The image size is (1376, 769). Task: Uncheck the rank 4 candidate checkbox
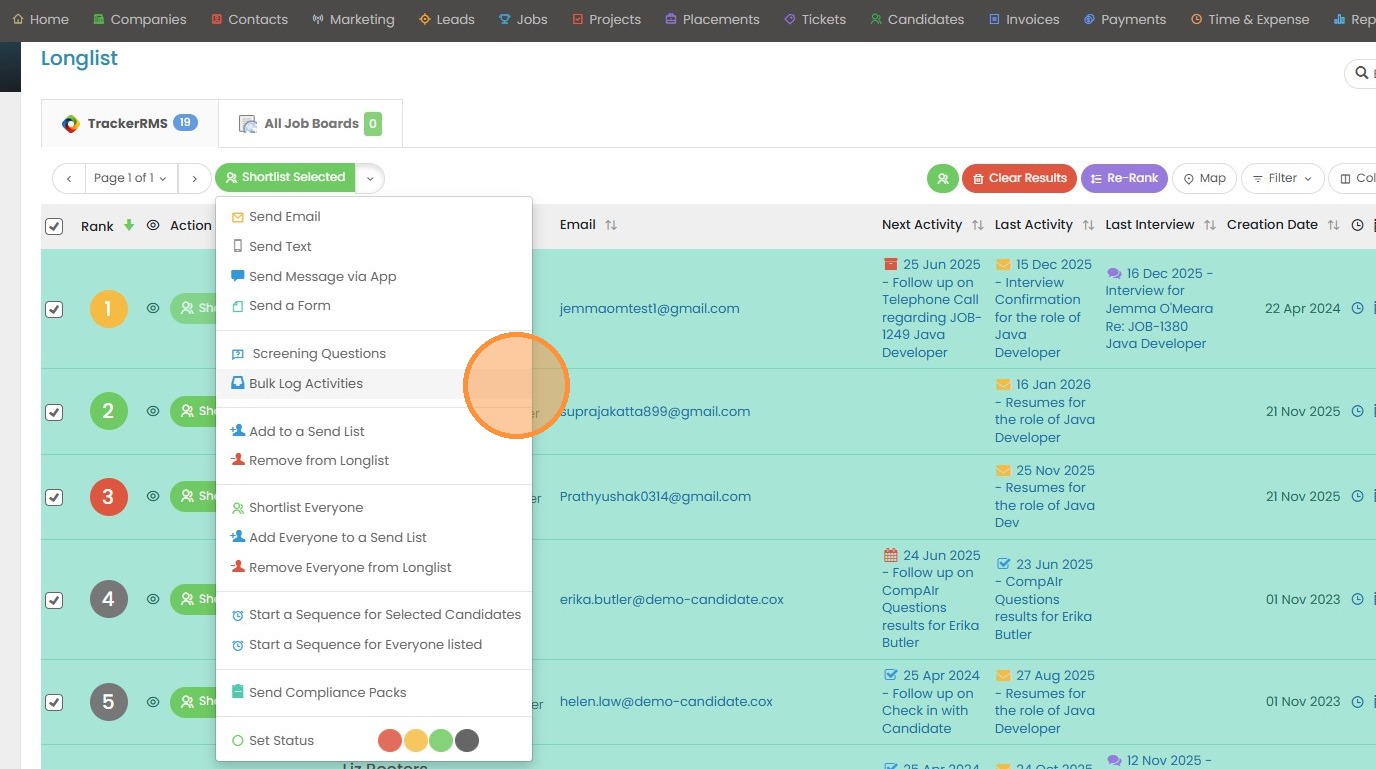click(x=54, y=600)
